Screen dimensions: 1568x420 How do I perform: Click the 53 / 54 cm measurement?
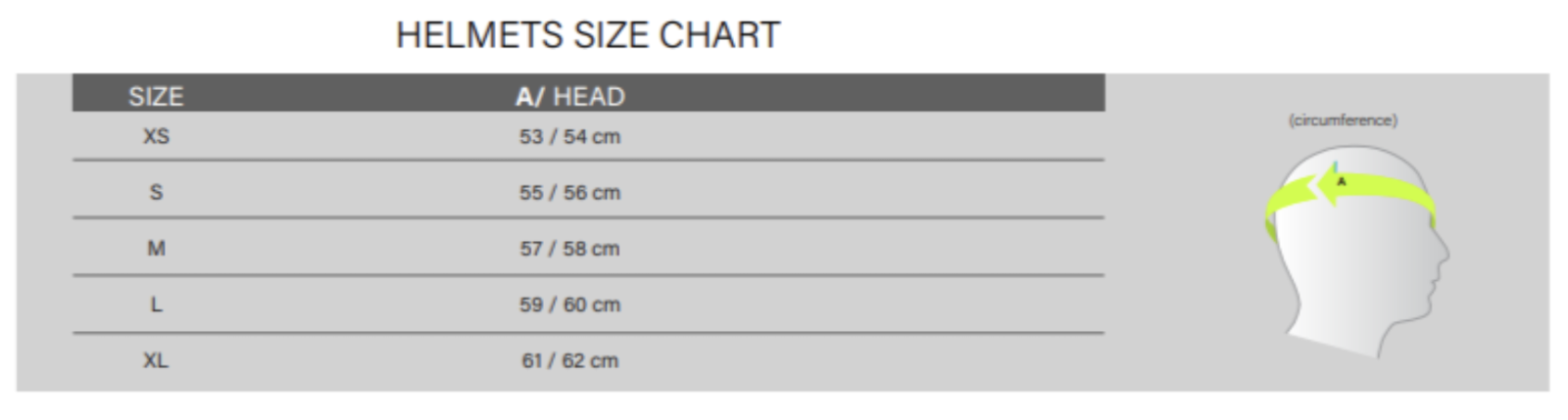[x=569, y=136]
